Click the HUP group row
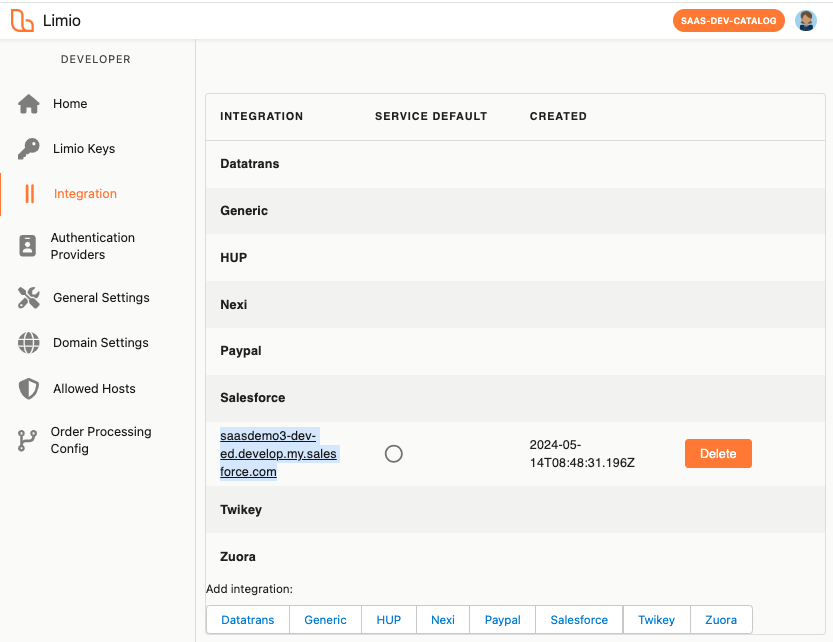833x642 pixels. click(x=515, y=258)
